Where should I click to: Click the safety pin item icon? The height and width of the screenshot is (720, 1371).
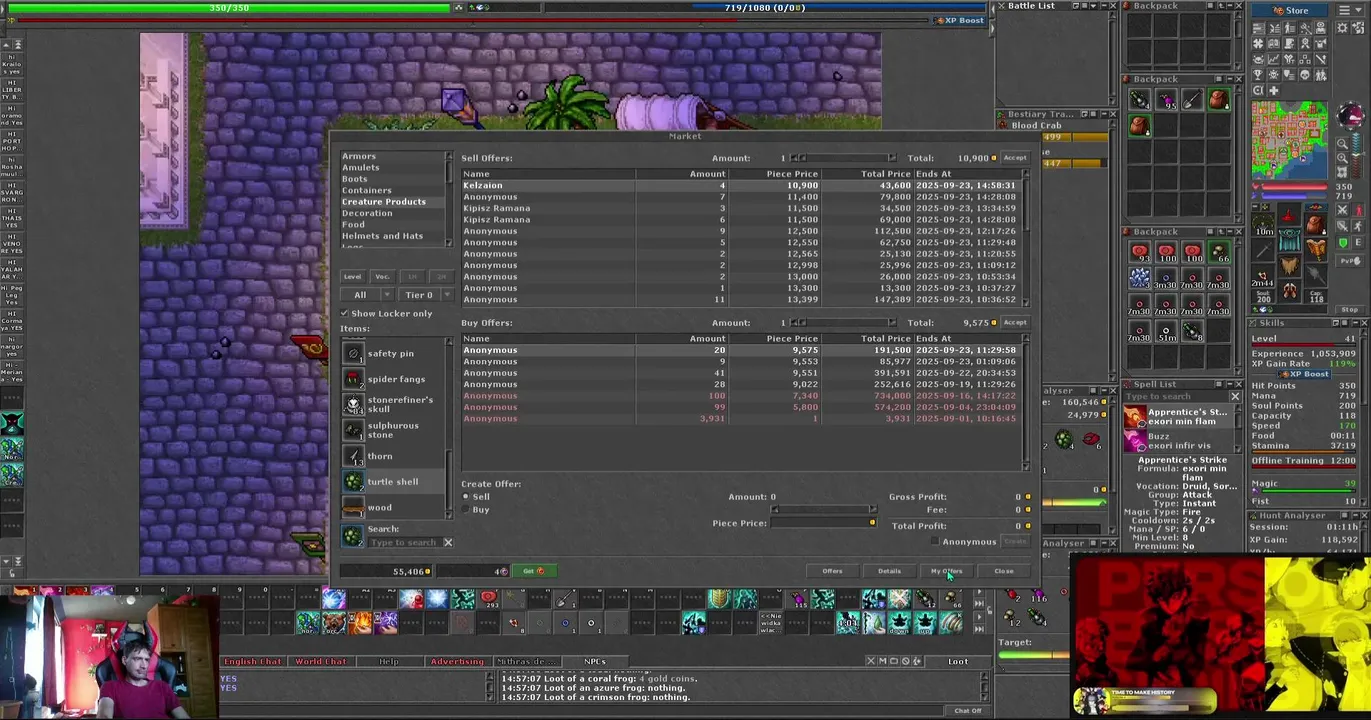[x=353, y=353]
